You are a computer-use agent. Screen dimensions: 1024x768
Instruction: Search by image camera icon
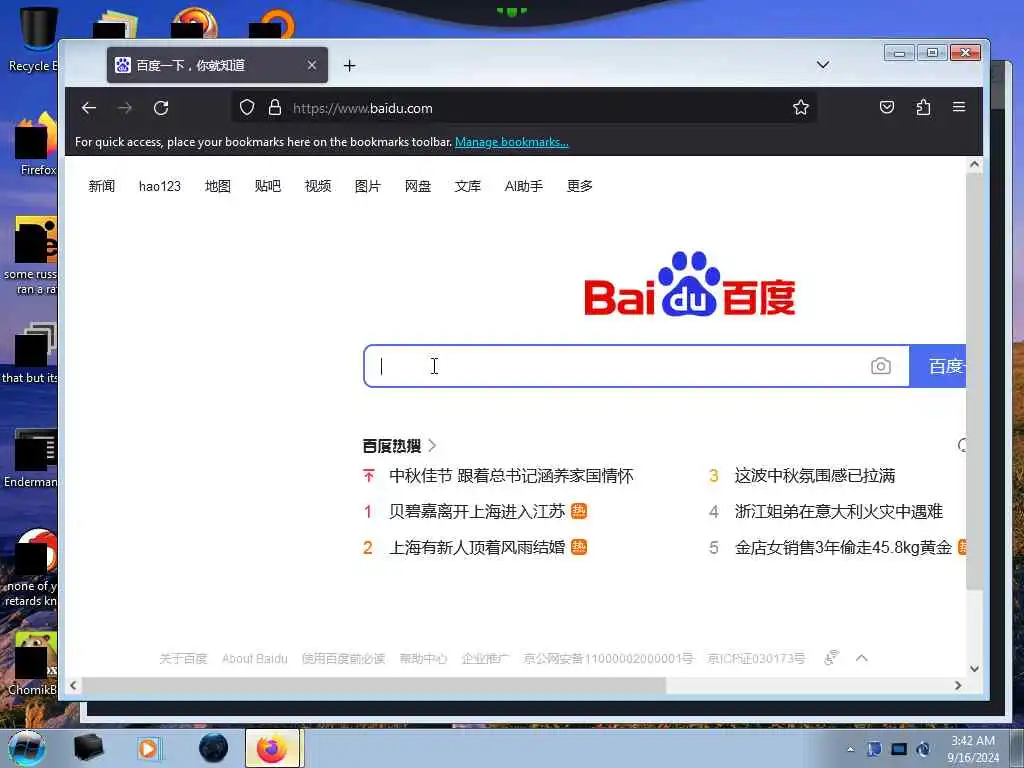pos(880,366)
